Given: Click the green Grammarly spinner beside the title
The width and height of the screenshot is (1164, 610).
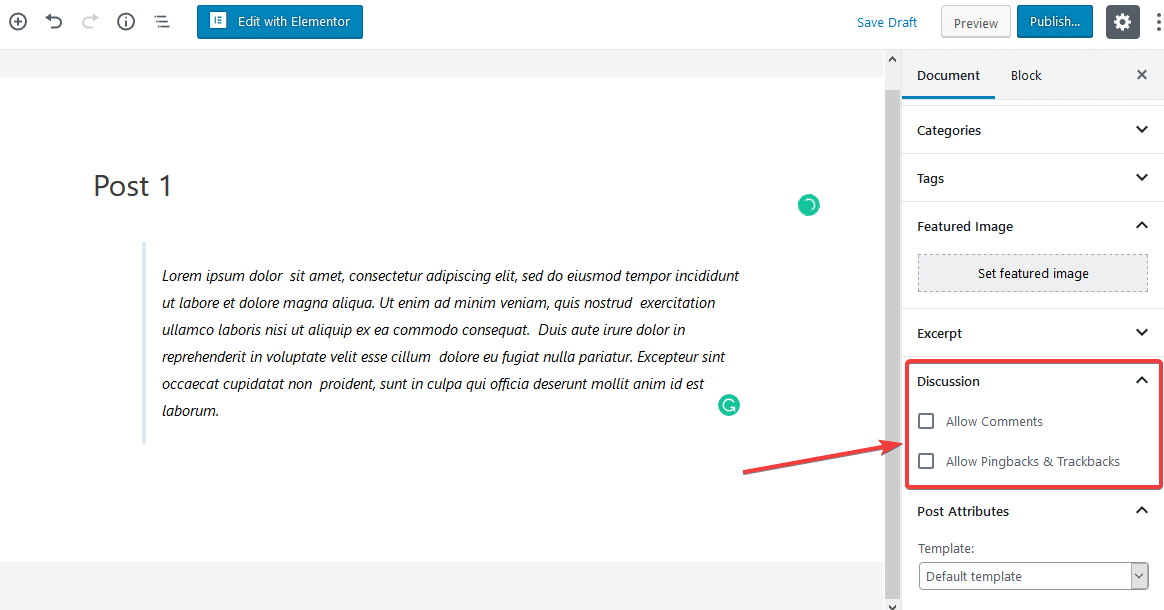Looking at the screenshot, I should click(808, 205).
